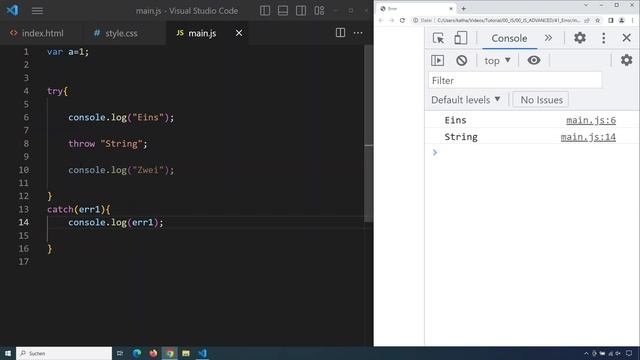
Task: Close the Chrome browser tab
Action: pyautogui.click(x=451, y=8)
